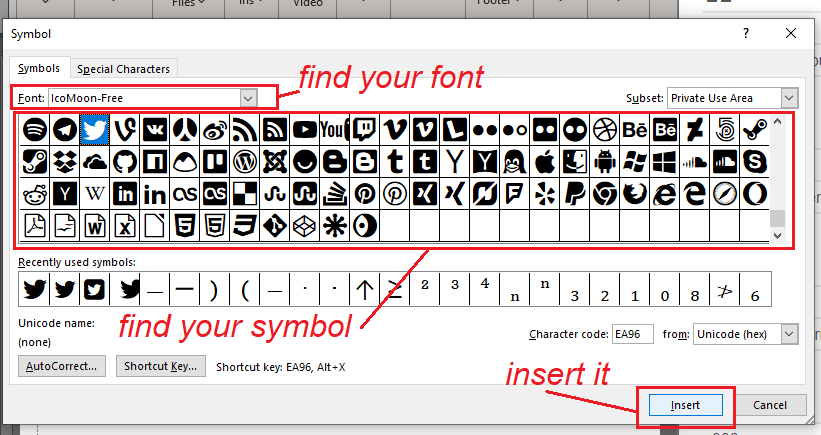Choose the up arrow in recently used symbols
The height and width of the screenshot is (435, 821).
(x=364, y=289)
